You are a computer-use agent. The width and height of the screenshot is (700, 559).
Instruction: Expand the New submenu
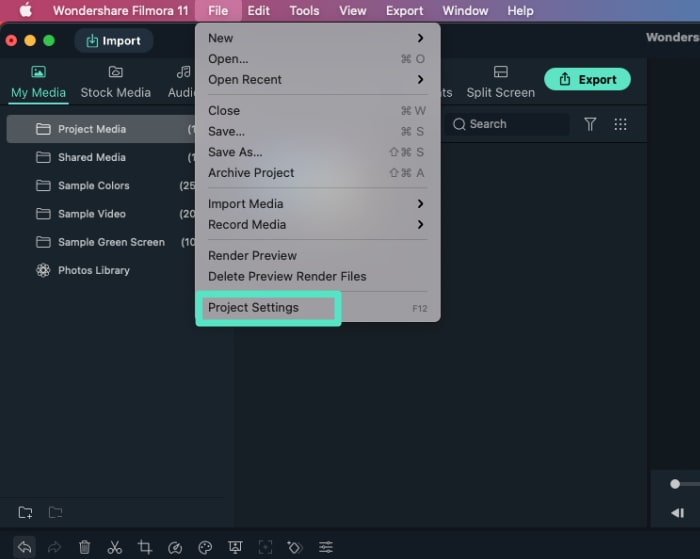317,38
